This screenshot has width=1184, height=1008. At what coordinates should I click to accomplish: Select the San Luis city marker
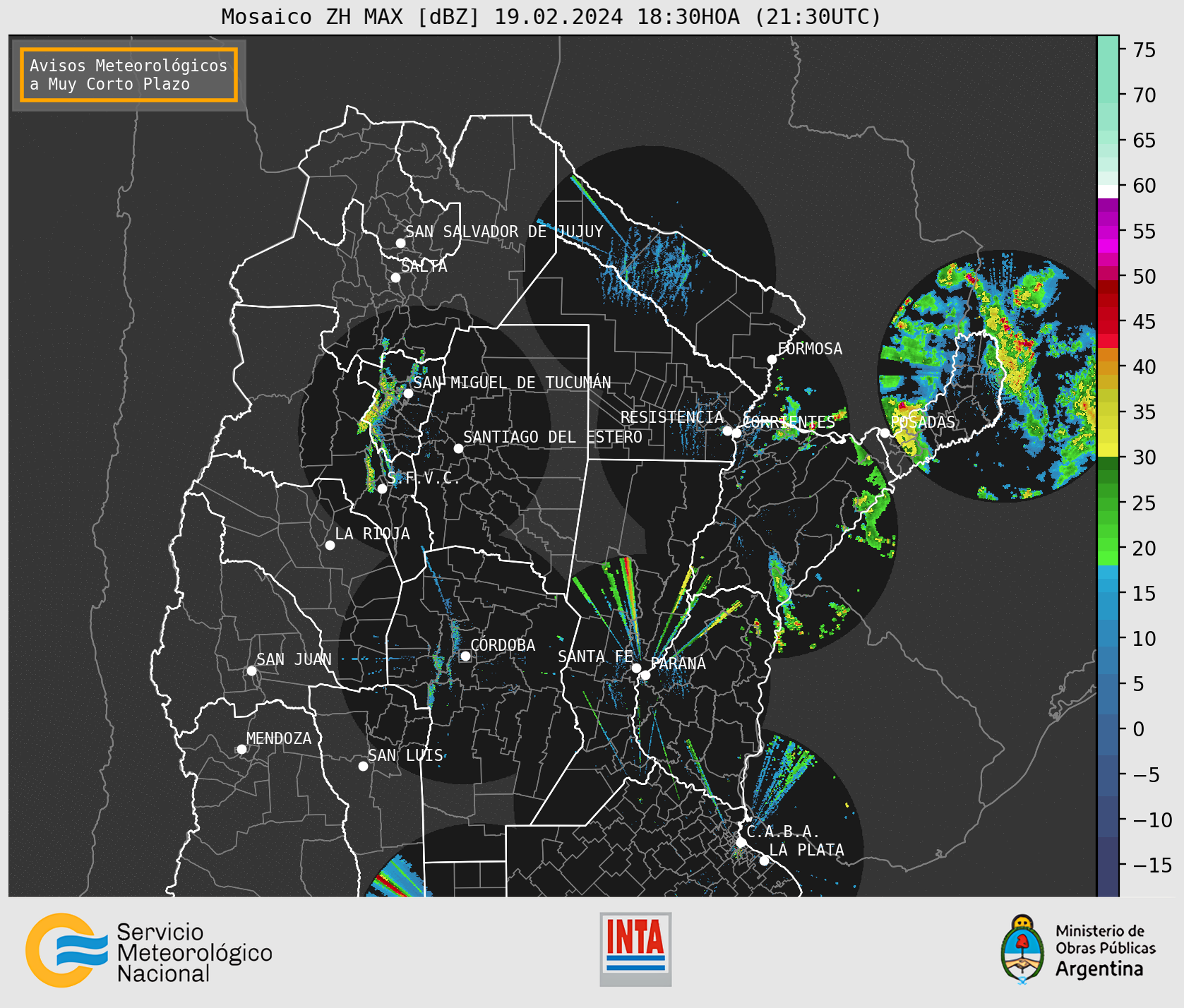coord(363,766)
